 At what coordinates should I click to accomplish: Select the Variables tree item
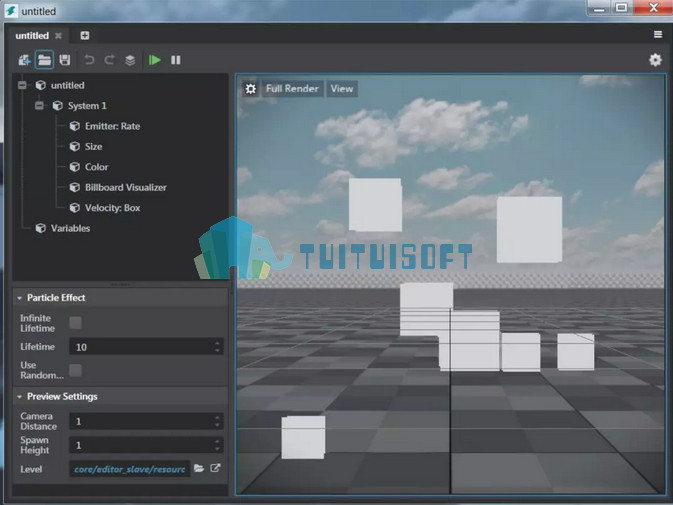tap(70, 228)
